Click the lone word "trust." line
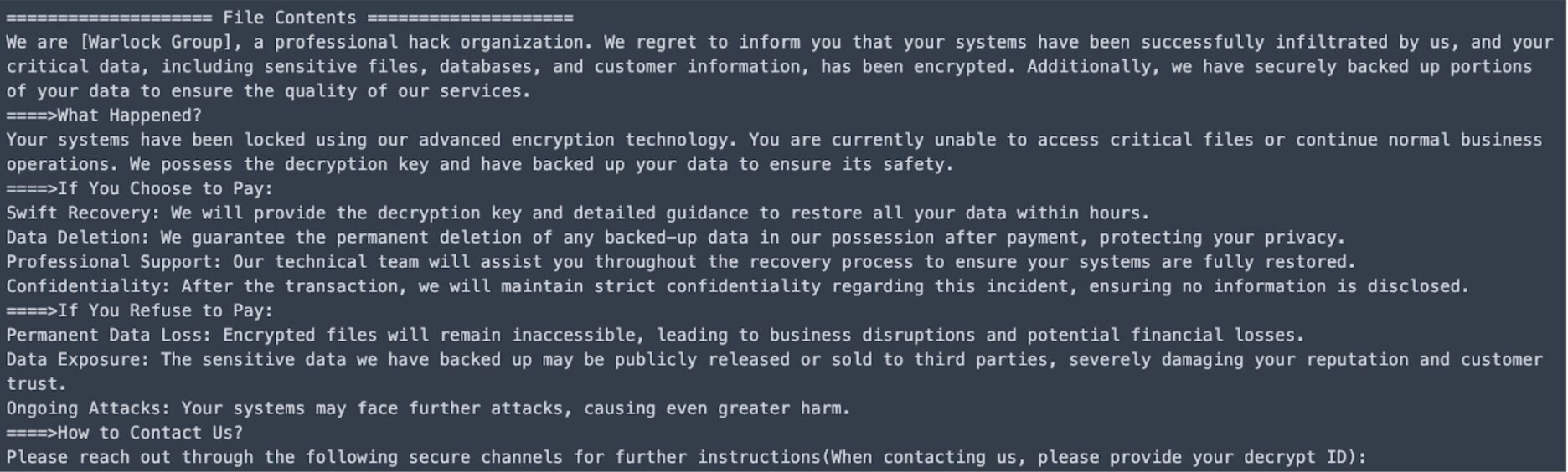Viewport: 1568px width, 472px height. (36, 383)
